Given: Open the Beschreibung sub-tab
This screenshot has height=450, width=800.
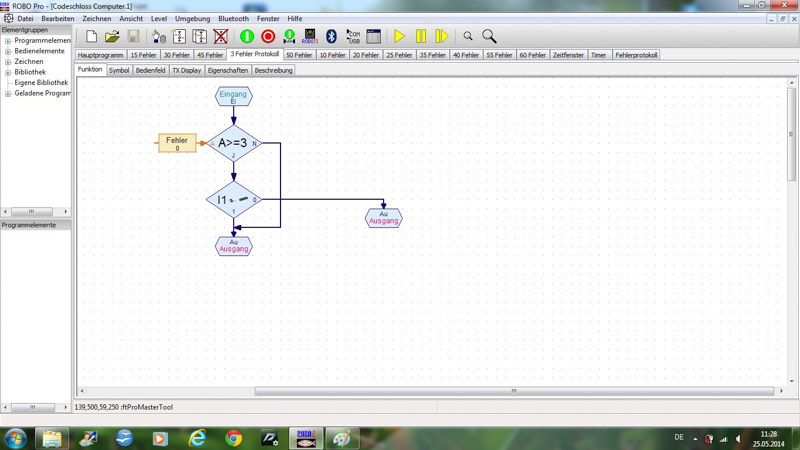Looking at the screenshot, I should coord(273,70).
